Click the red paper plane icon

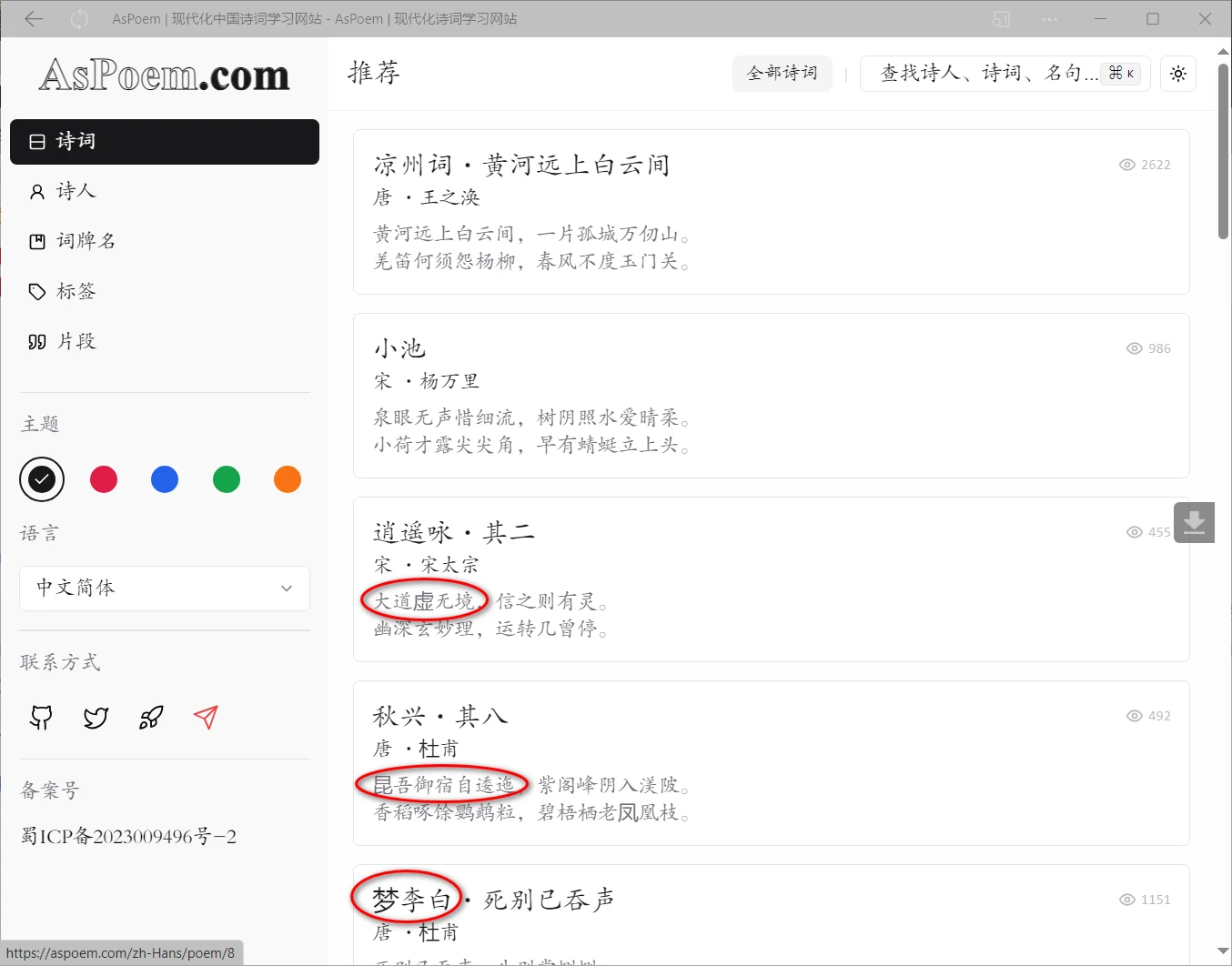click(206, 718)
